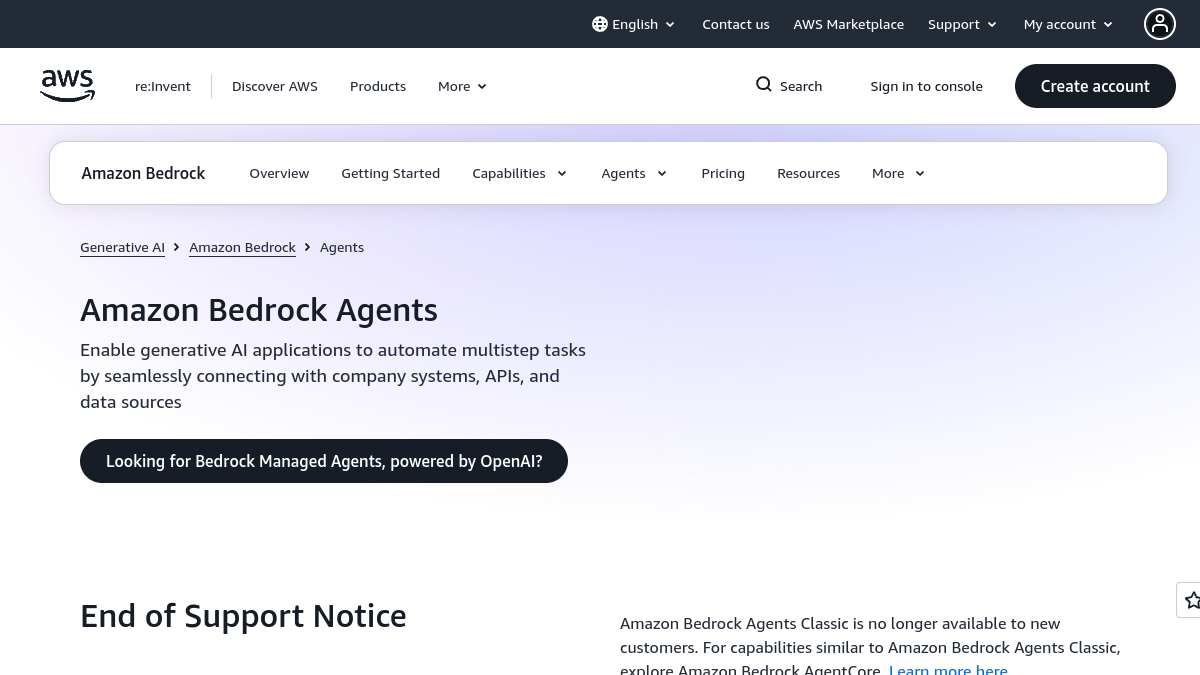Image resolution: width=1200 pixels, height=675 pixels.
Task: Click the Amazon Bedrock nav title
Action: 143,173
